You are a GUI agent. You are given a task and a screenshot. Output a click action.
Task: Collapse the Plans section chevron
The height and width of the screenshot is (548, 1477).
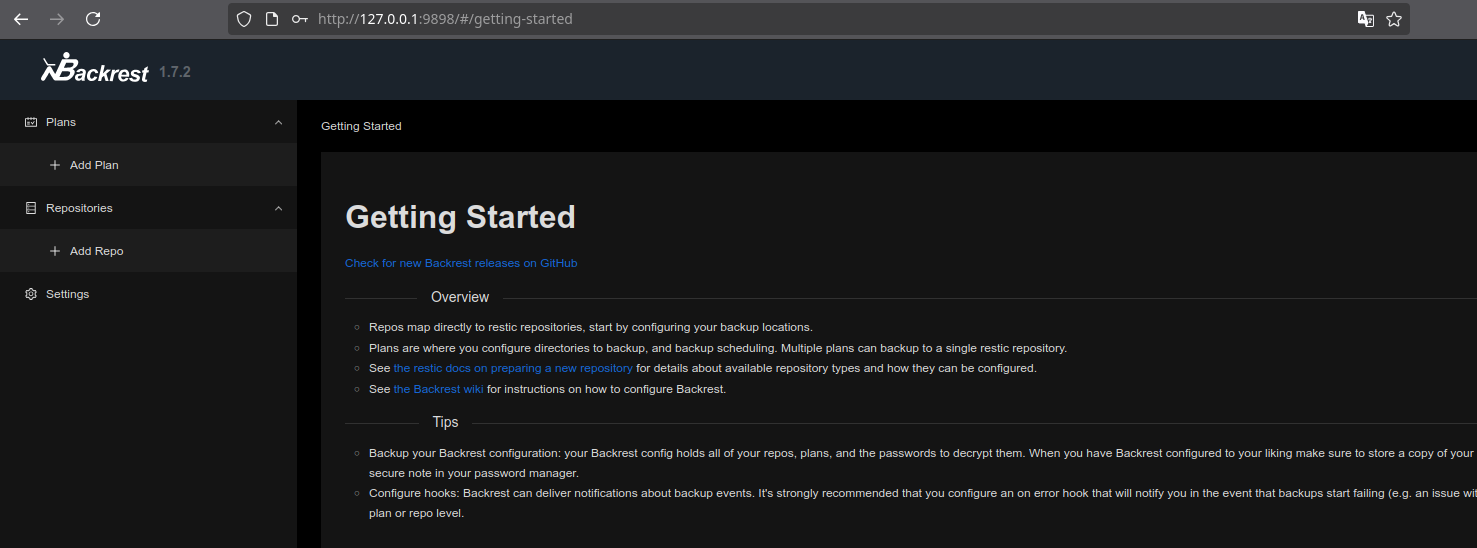(278, 122)
